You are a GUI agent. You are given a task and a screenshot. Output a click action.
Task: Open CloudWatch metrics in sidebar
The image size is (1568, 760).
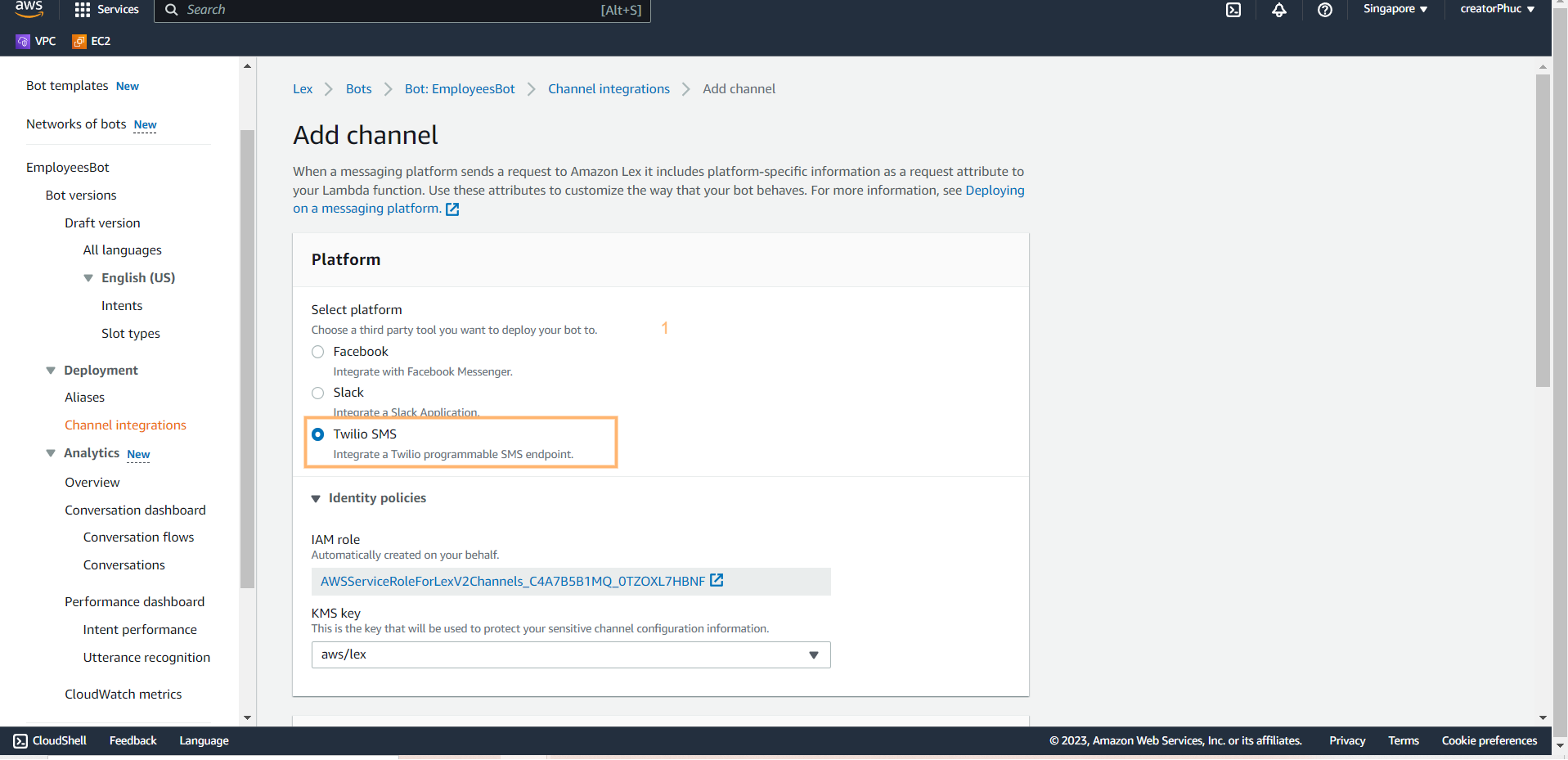point(124,695)
